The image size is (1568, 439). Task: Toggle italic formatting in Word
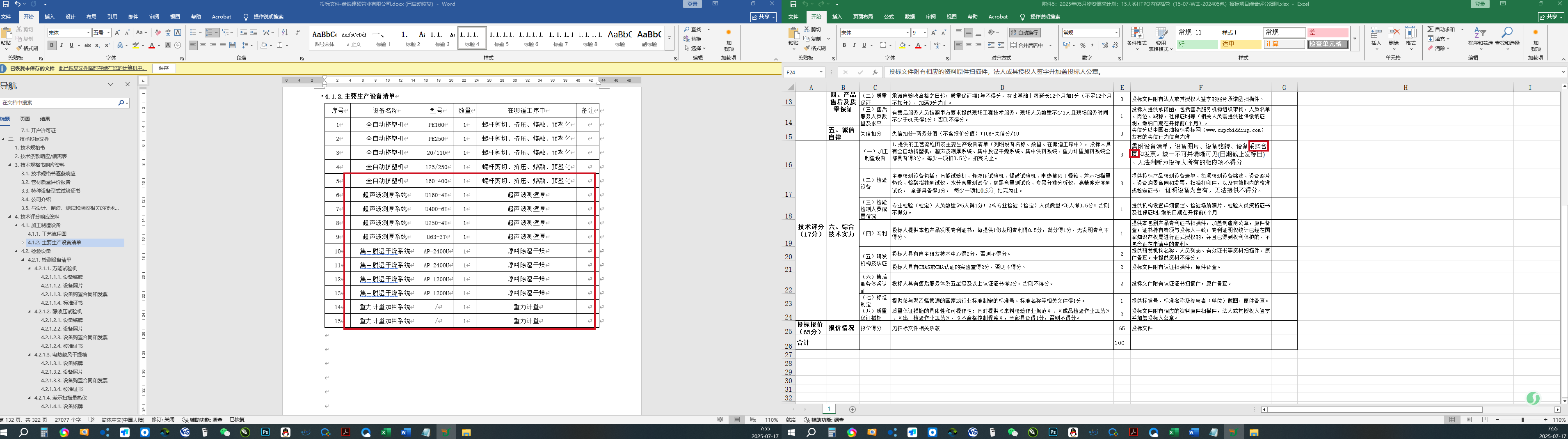coord(62,45)
